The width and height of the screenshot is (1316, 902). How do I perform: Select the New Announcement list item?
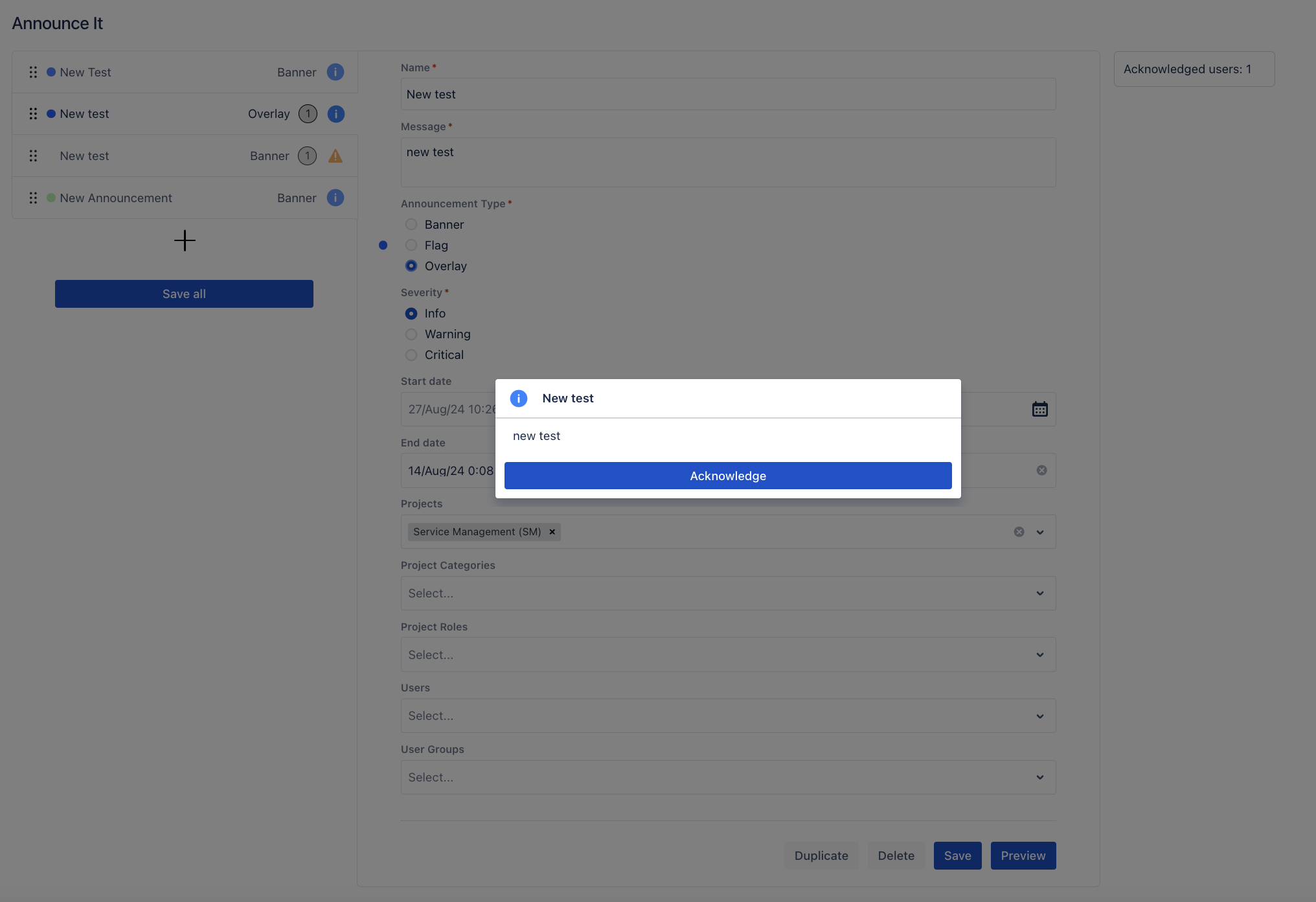click(116, 198)
